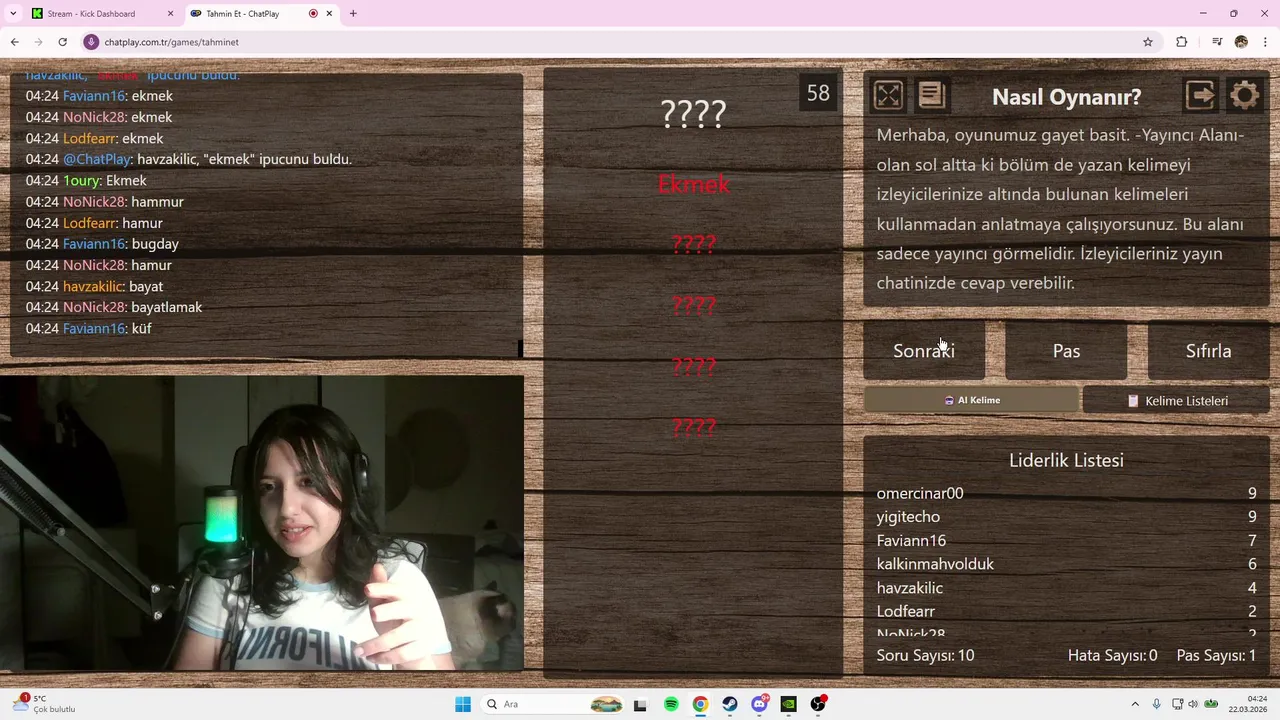Open the Chrome three-dot menu
Viewport: 1280px width, 720px height.
(x=1265, y=42)
